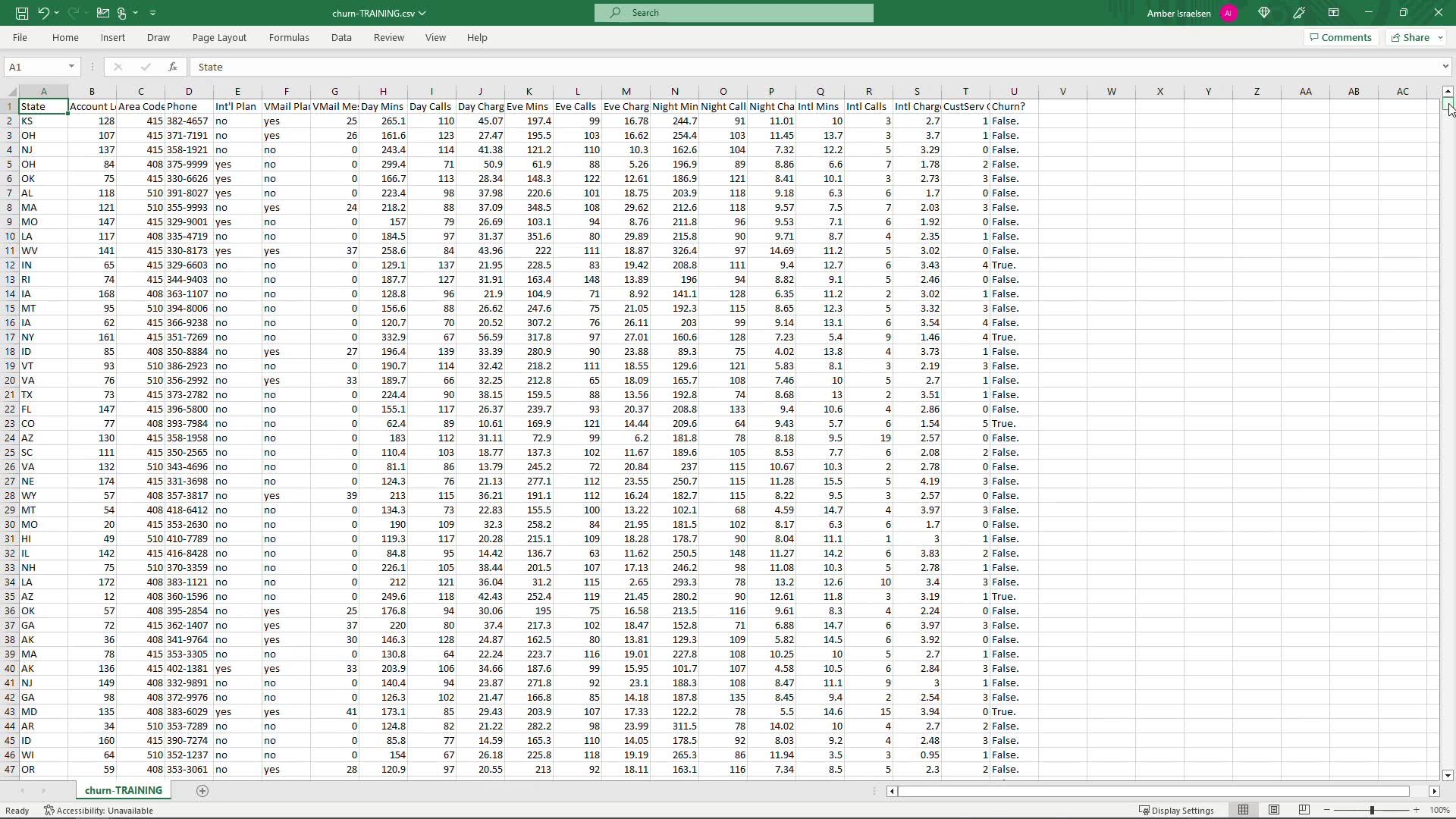Click the Search box in title bar

point(734,13)
